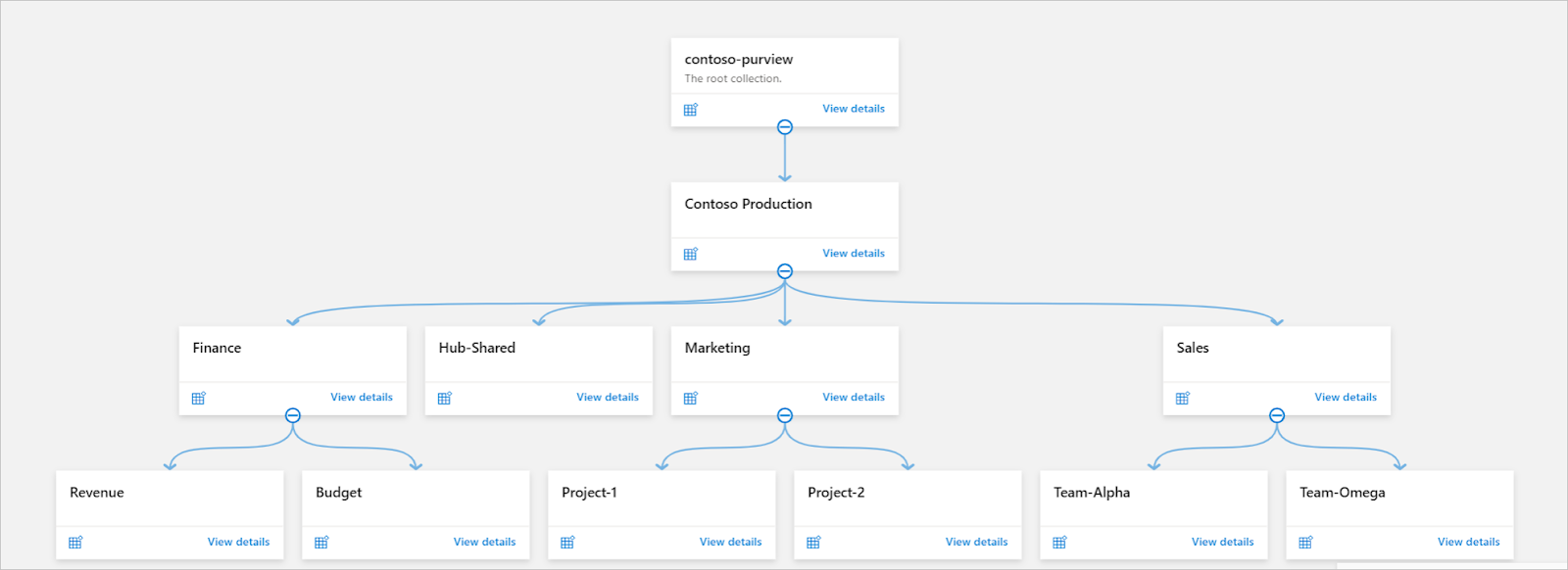The height and width of the screenshot is (570, 1568).
Task: Select the Sales collection card title
Action: point(1193,348)
